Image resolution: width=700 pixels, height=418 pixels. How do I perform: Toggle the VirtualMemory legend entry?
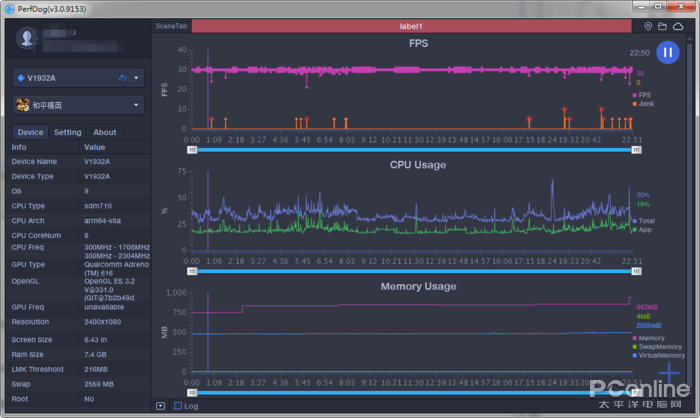(x=658, y=355)
